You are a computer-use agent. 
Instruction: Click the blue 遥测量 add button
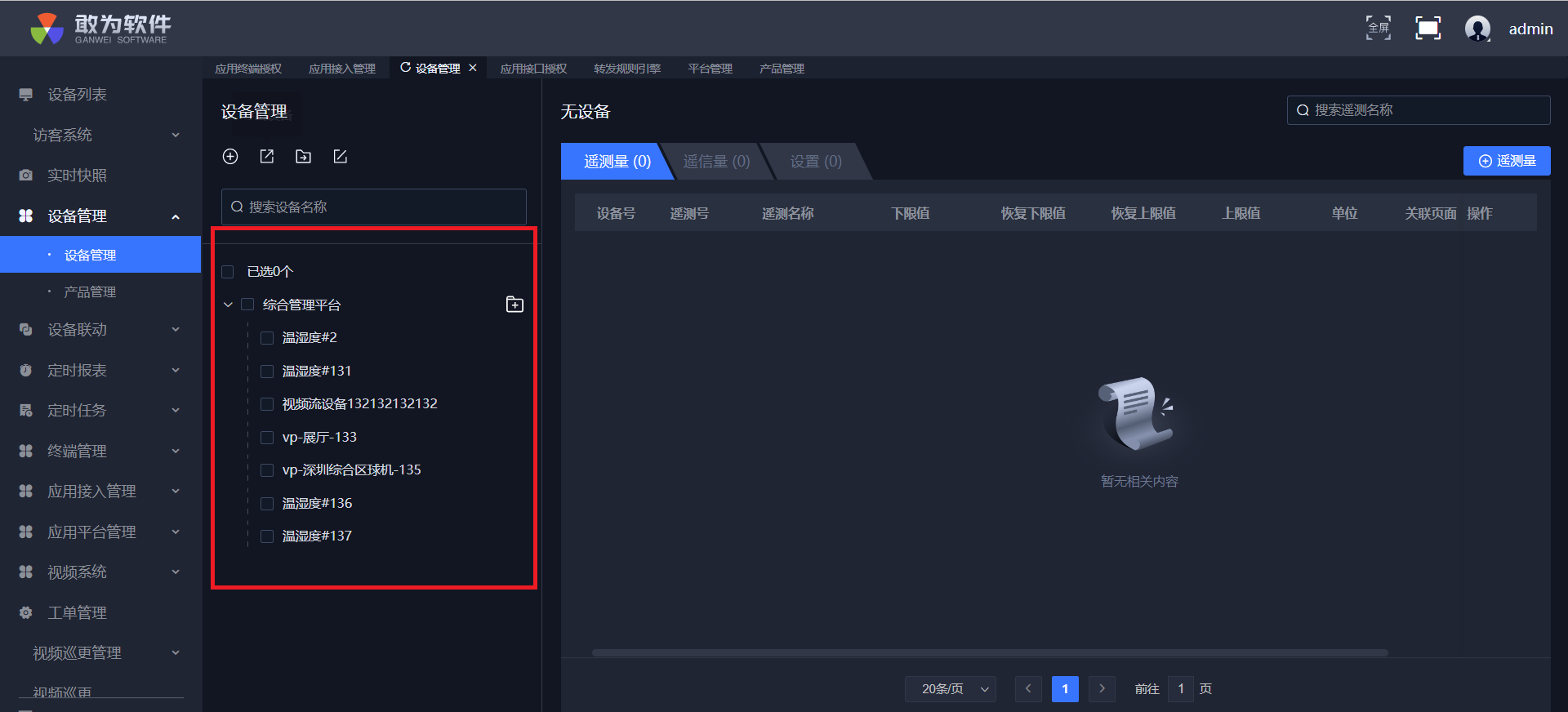coord(1507,161)
